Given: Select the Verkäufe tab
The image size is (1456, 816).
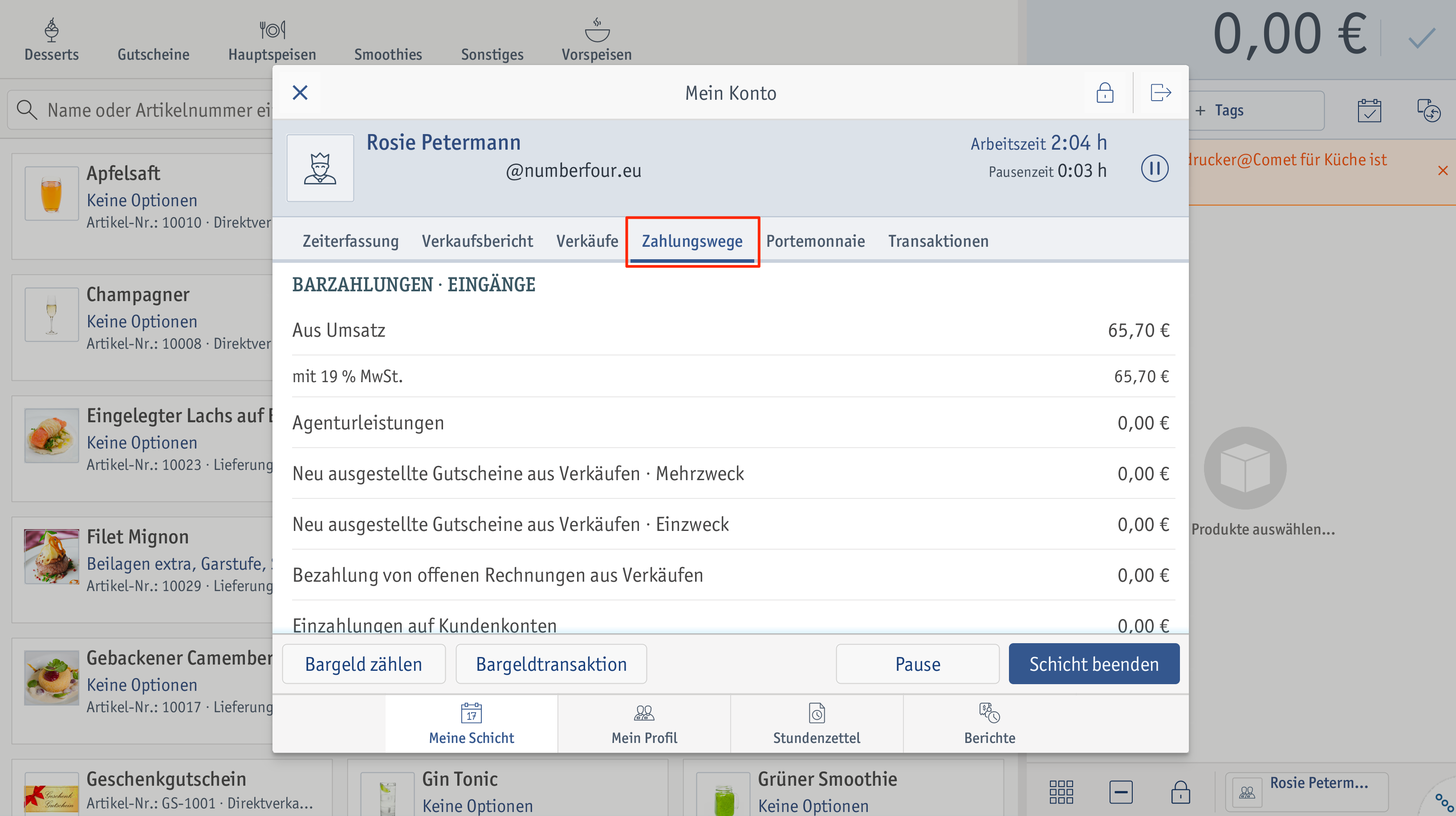Looking at the screenshot, I should click(587, 241).
